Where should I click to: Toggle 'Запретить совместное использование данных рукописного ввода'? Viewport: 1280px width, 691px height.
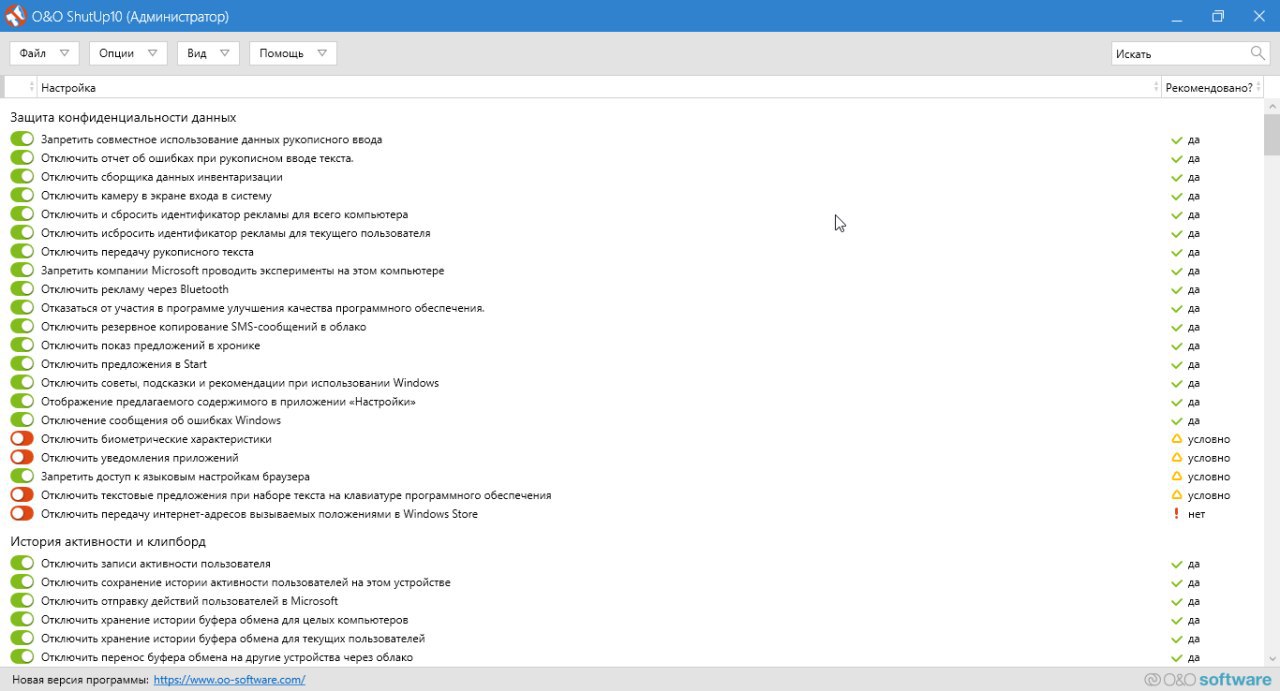click(22, 140)
